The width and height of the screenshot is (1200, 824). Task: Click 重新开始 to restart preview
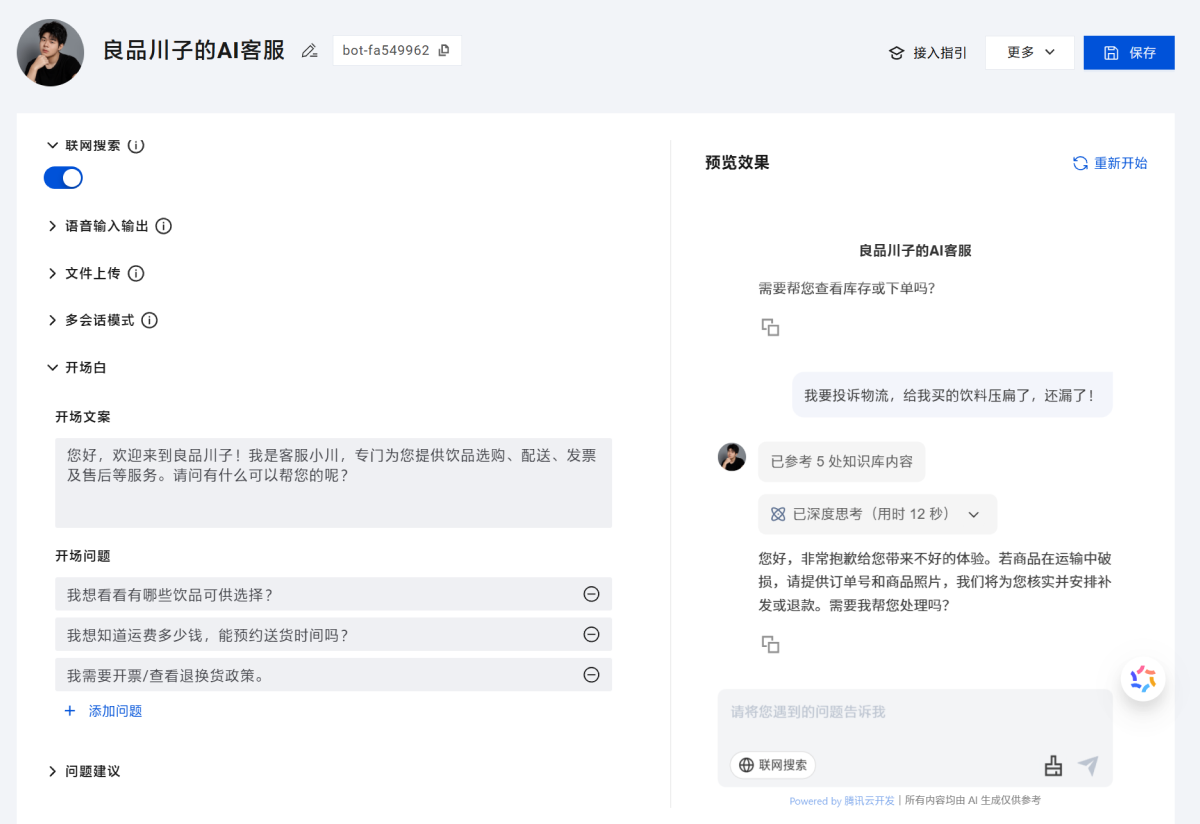coord(1110,163)
